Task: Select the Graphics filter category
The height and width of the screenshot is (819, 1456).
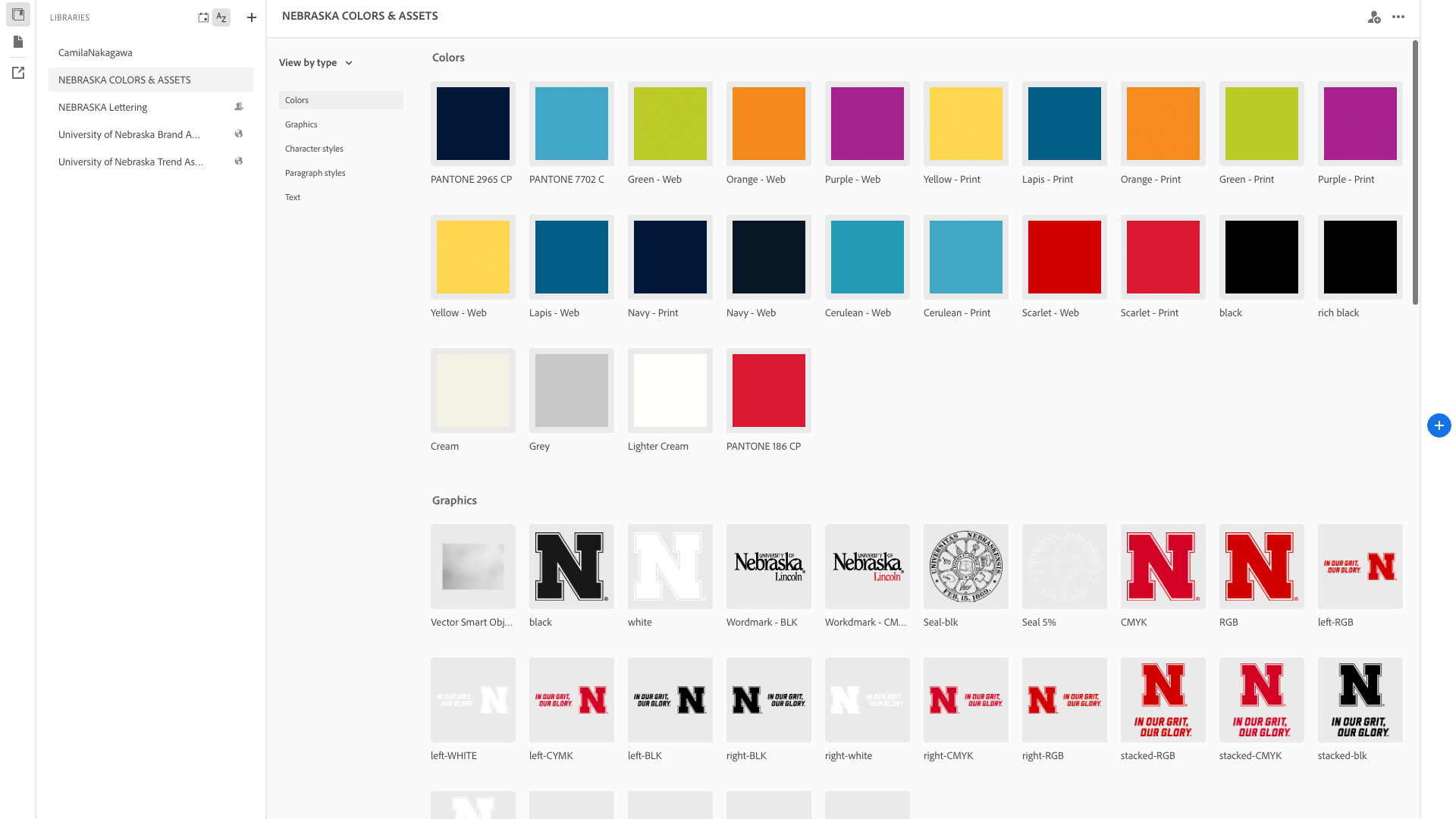Action: 301,124
